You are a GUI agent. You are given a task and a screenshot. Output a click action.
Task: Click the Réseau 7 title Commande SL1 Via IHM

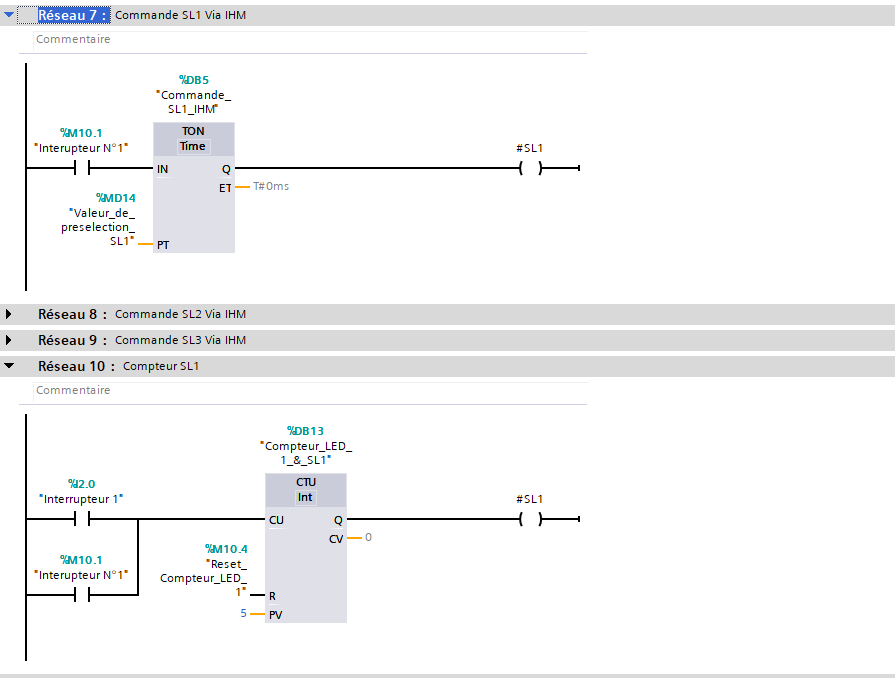180,16
